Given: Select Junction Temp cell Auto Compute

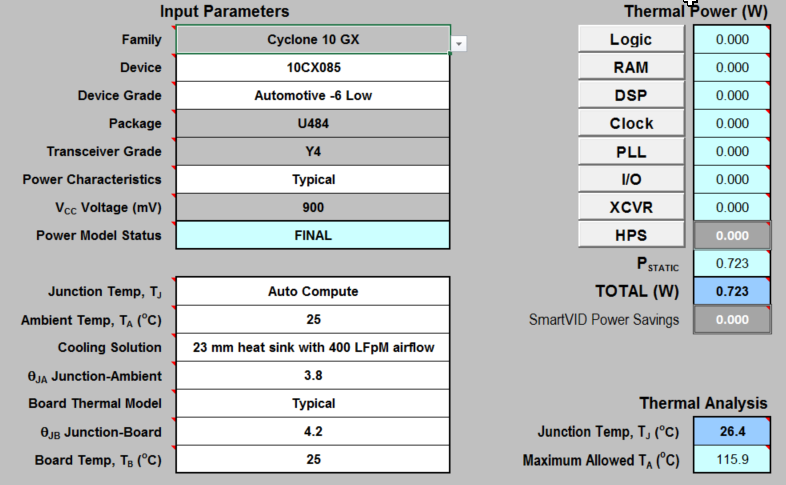Looking at the screenshot, I should coord(313,292).
